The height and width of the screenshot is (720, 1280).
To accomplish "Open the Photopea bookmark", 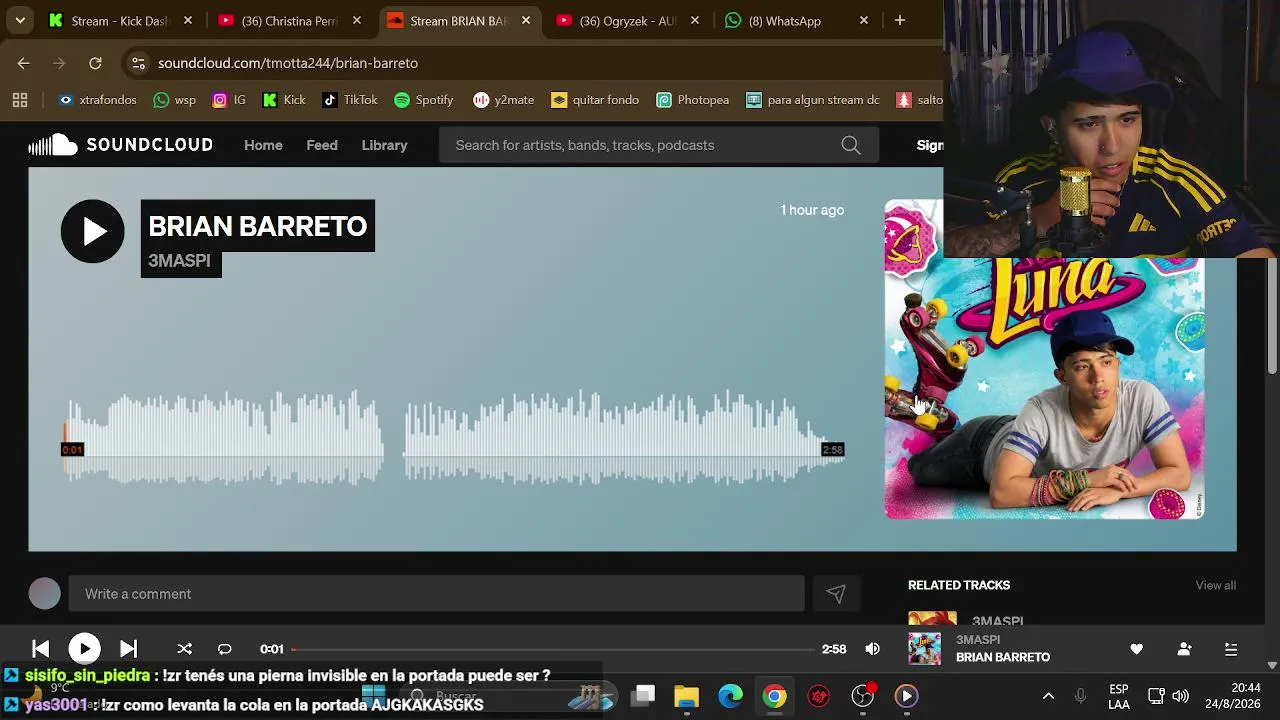I will [693, 100].
